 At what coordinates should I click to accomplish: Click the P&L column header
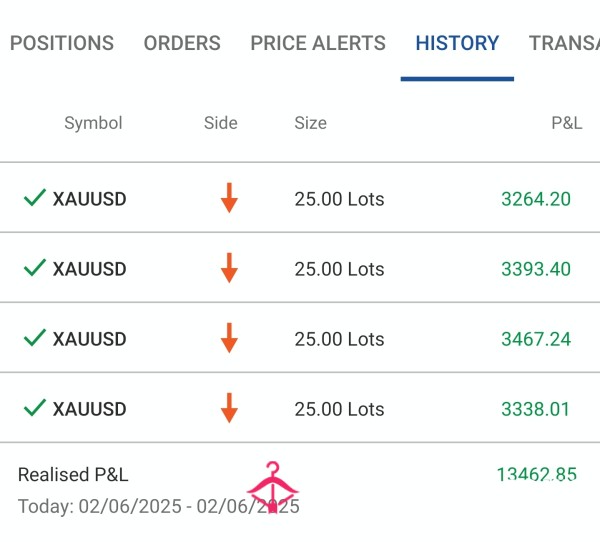tap(567, 123)
